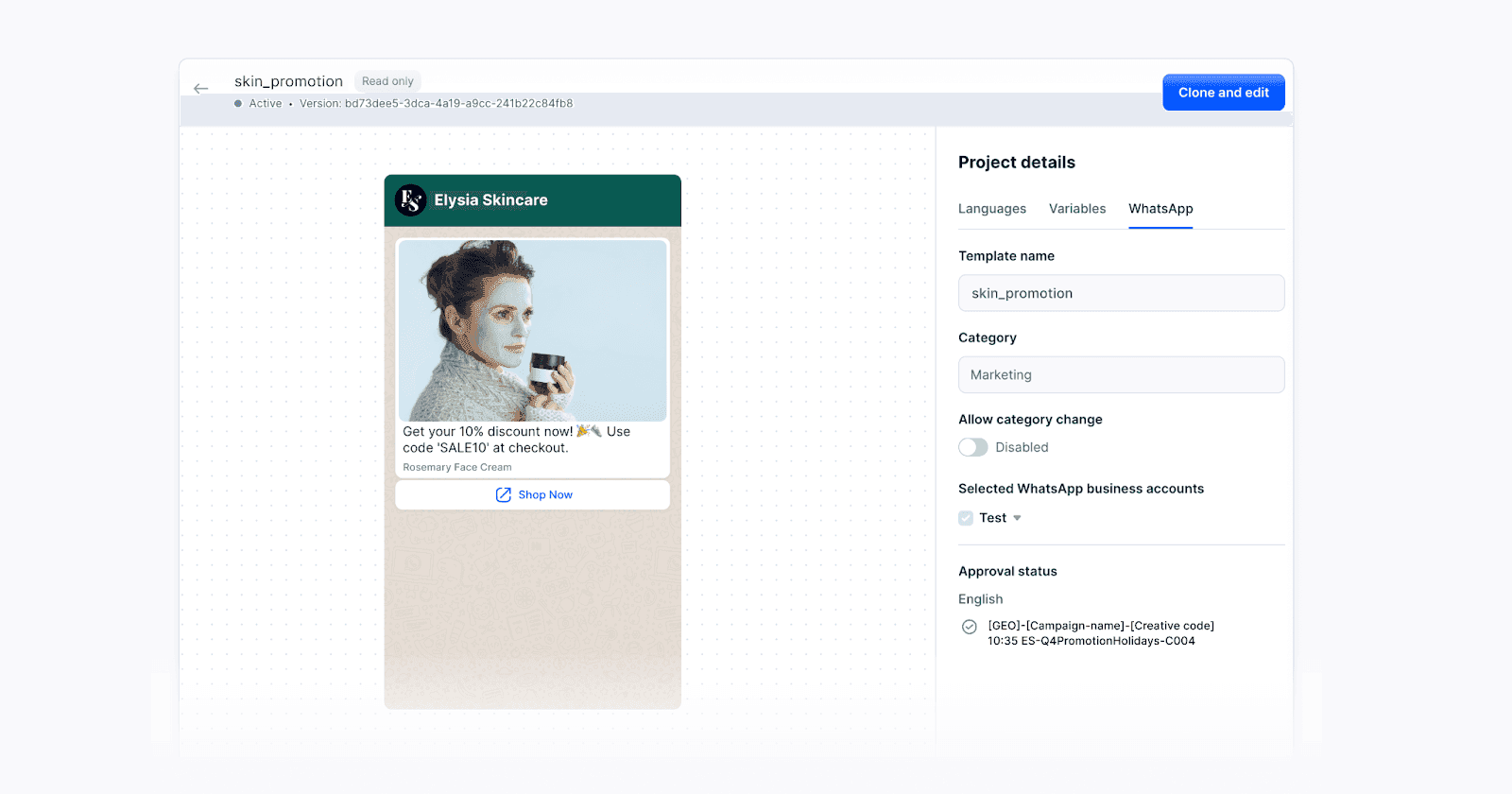
Task: Click the Template name field skin_promotion
Action: pos(1122,293)
